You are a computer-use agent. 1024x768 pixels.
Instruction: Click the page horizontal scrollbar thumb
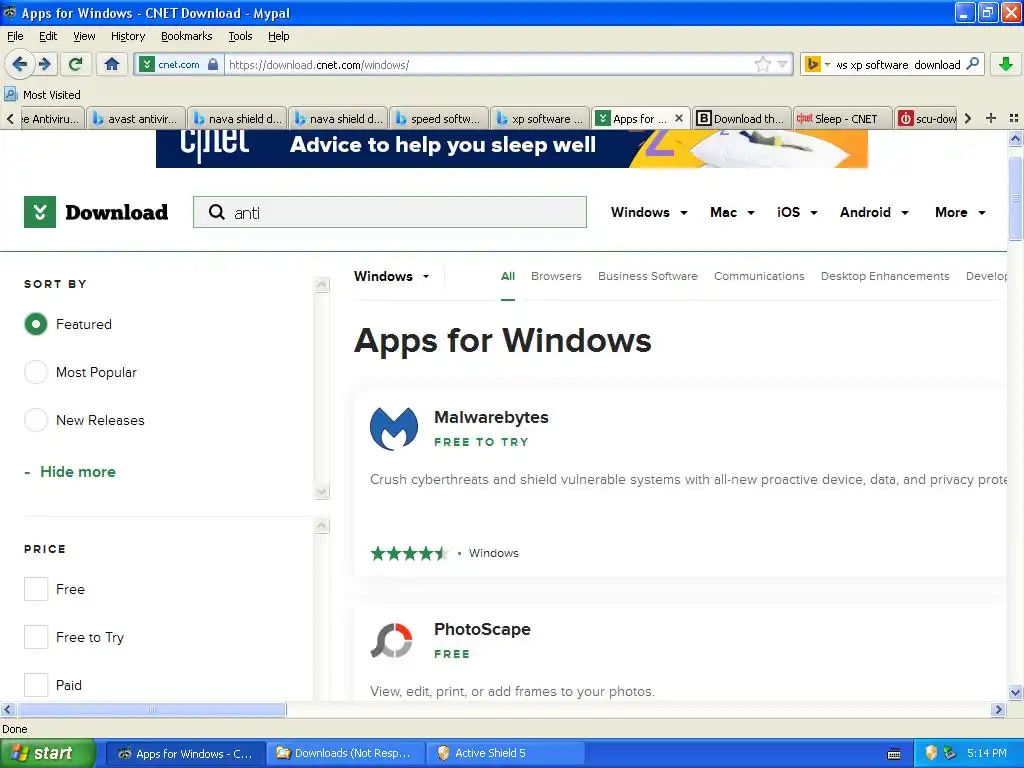(152, 709)
